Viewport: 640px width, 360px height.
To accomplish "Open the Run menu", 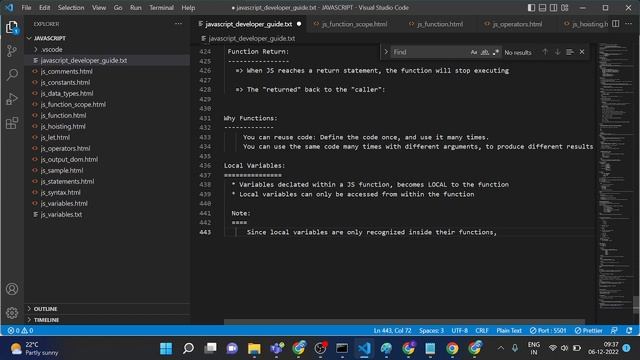I will point(136,8).
